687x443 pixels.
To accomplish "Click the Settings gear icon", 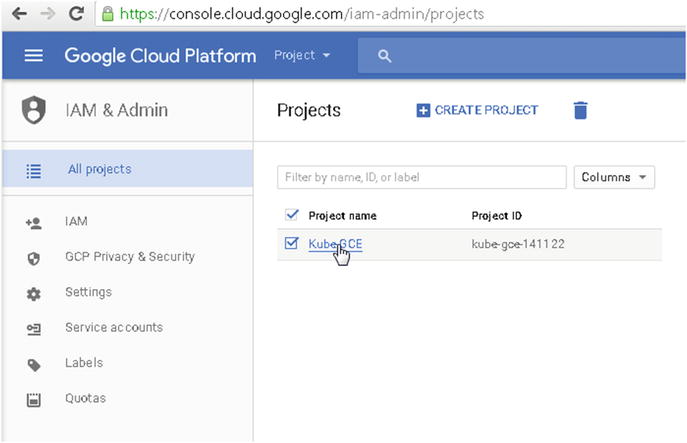I will coord(33,293).
